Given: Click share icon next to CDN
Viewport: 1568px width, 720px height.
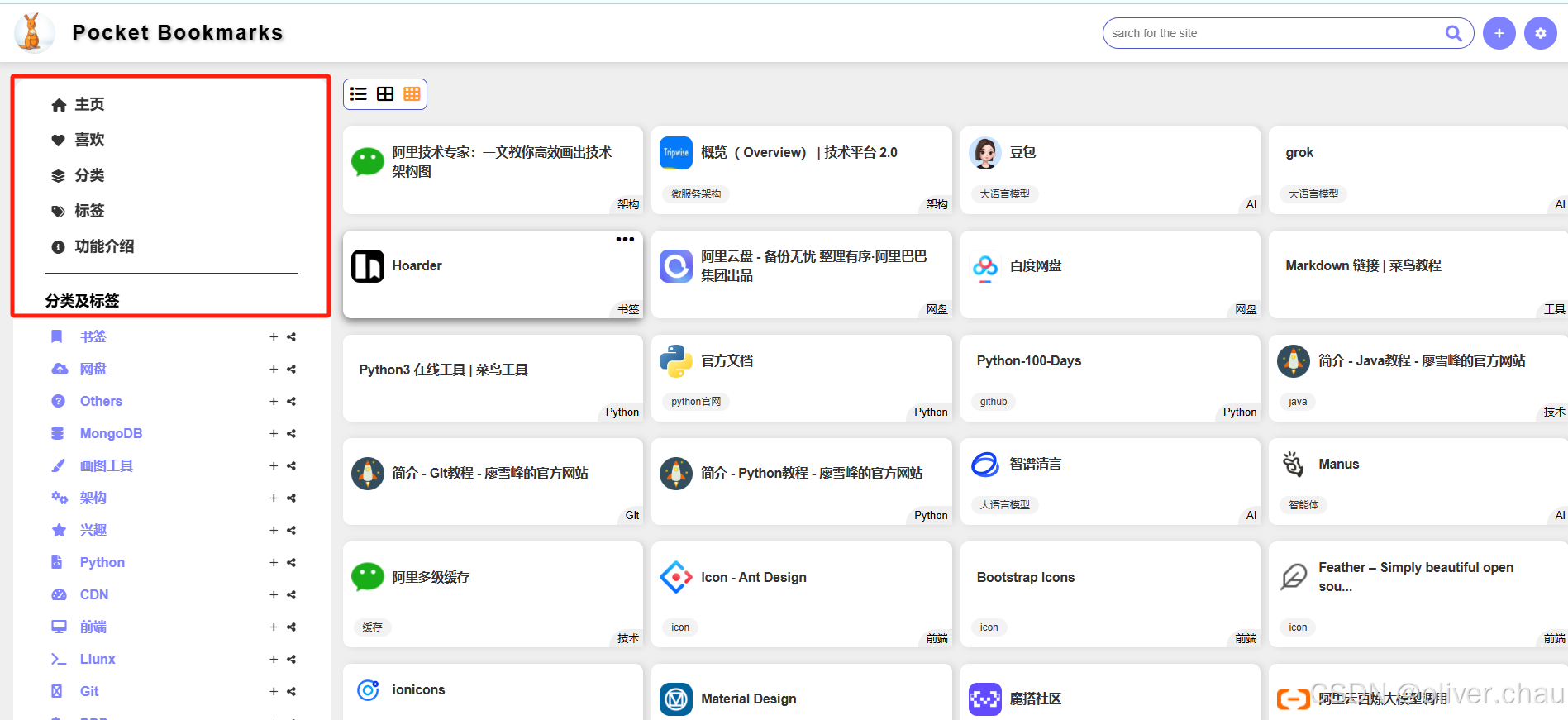Looking at the screenshot, I should pos(291,594).
